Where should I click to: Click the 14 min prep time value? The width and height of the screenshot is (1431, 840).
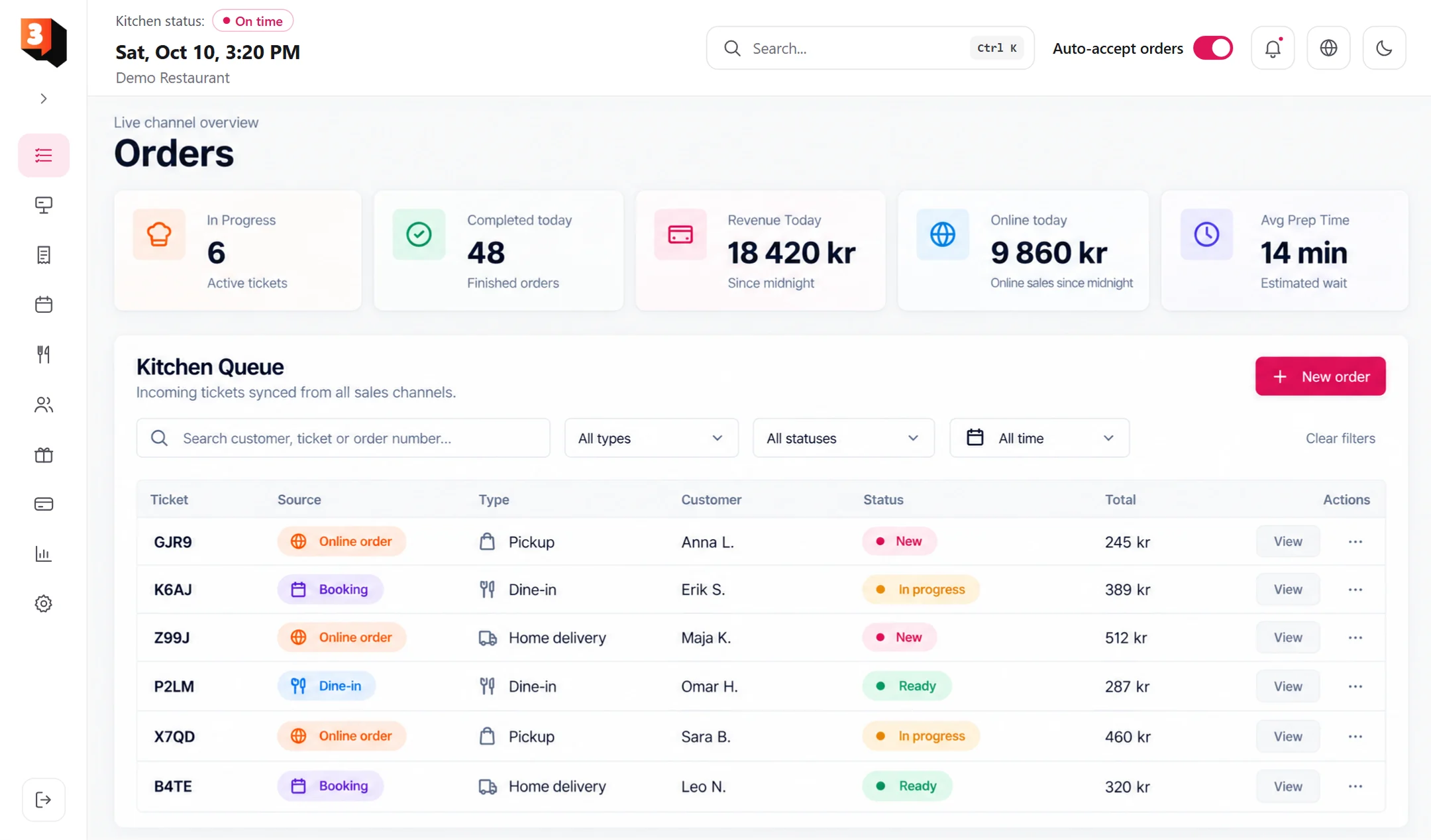pyautogui.click(x=1304, y=252)
